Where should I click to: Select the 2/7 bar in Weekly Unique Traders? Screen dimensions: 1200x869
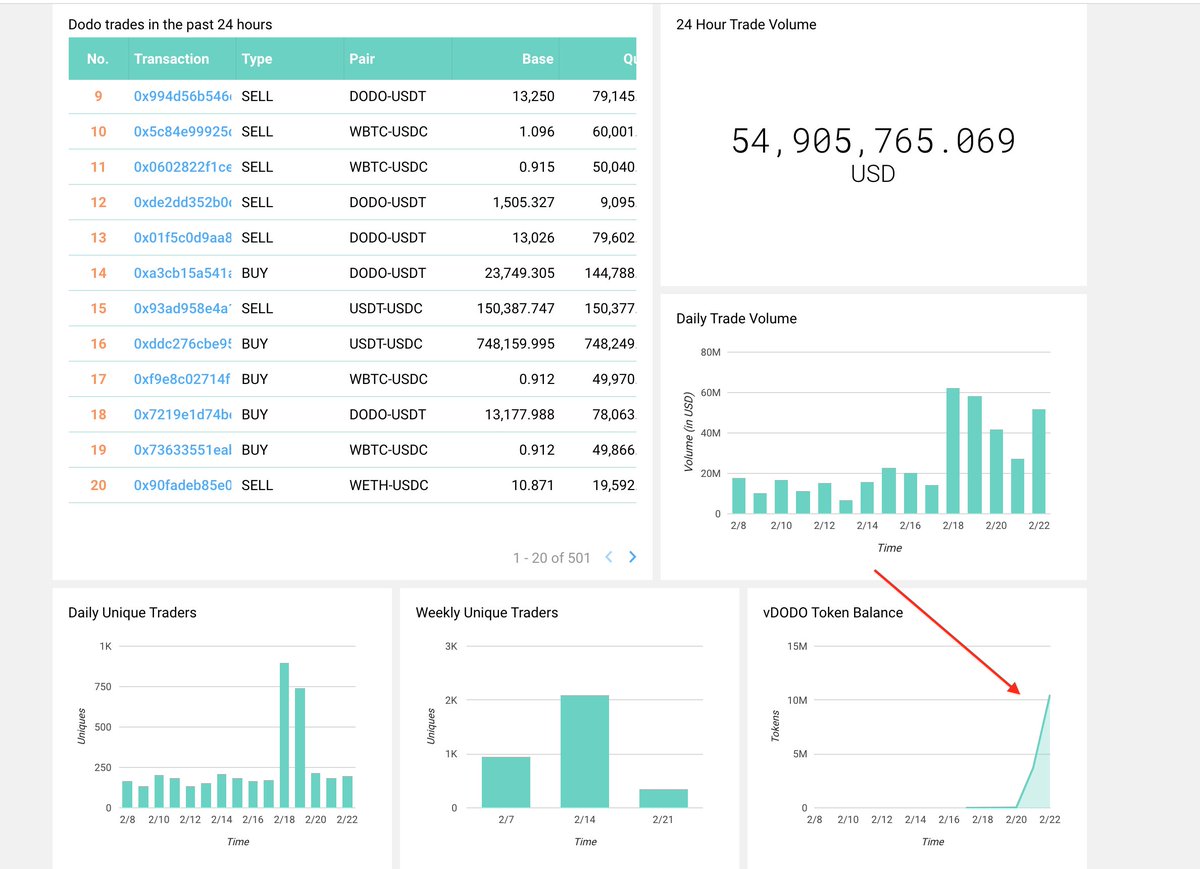point(506,782)
